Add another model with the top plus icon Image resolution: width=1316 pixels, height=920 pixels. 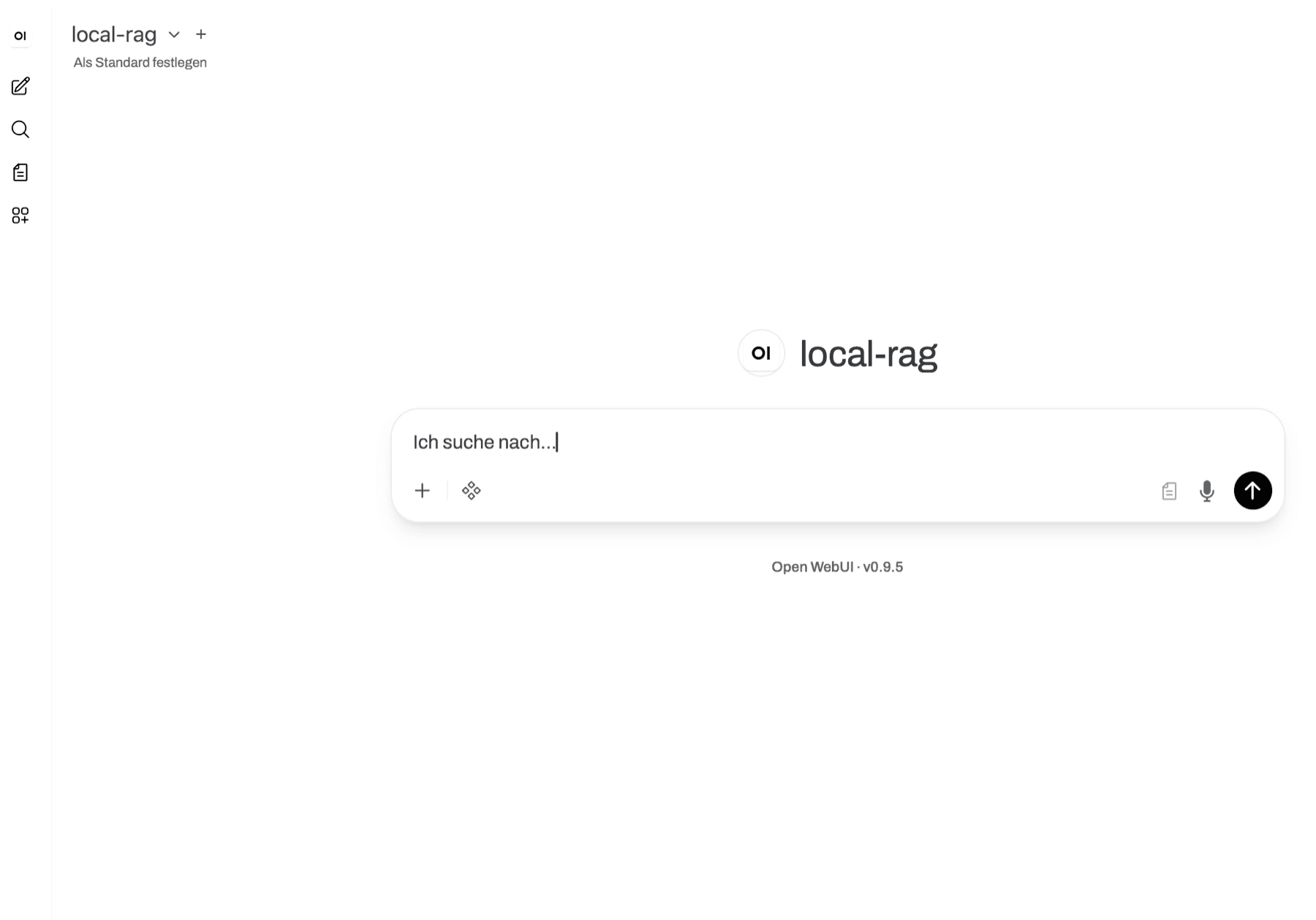[201, 34]
